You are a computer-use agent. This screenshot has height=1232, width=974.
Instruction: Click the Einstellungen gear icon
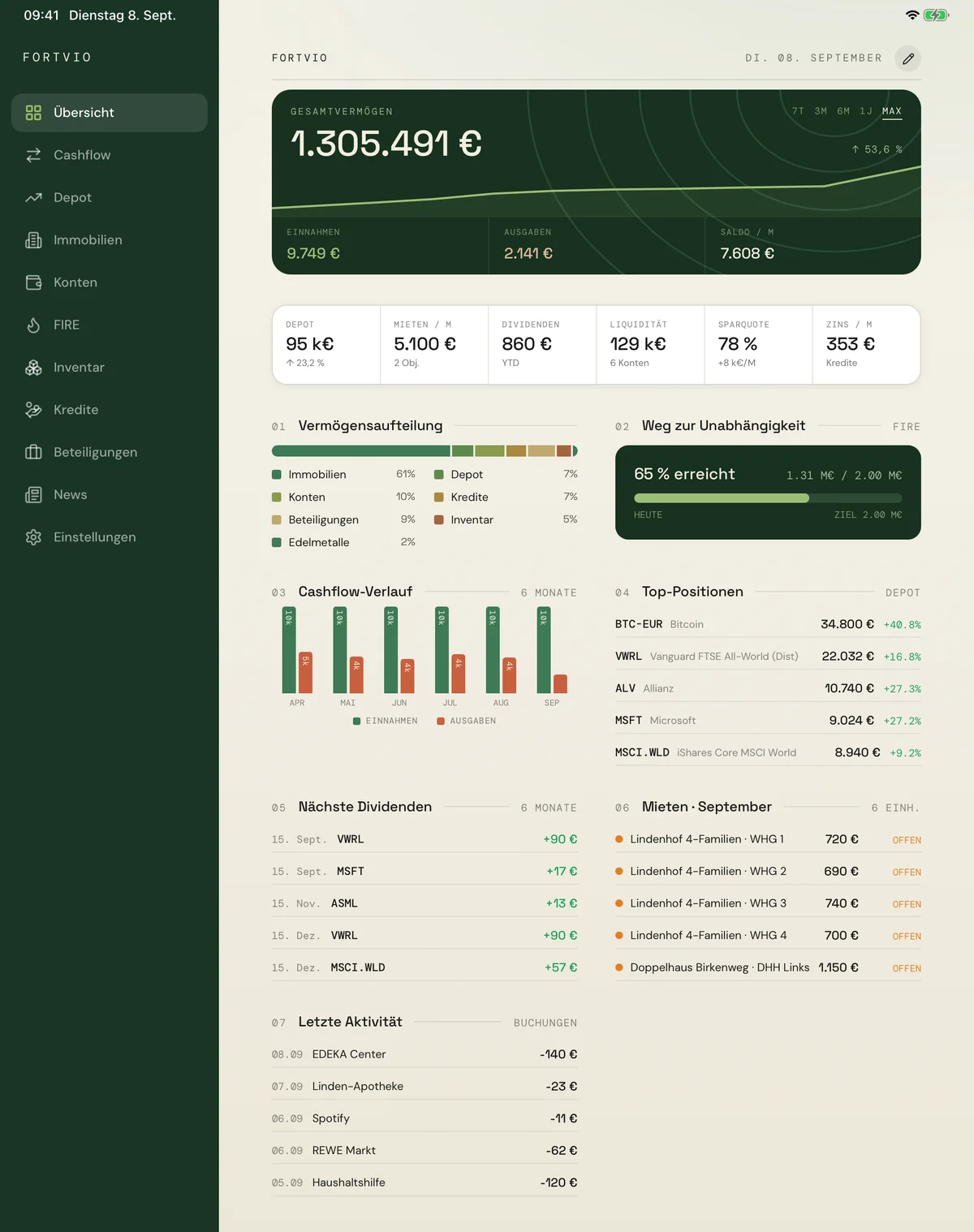(x=33, y=537)
